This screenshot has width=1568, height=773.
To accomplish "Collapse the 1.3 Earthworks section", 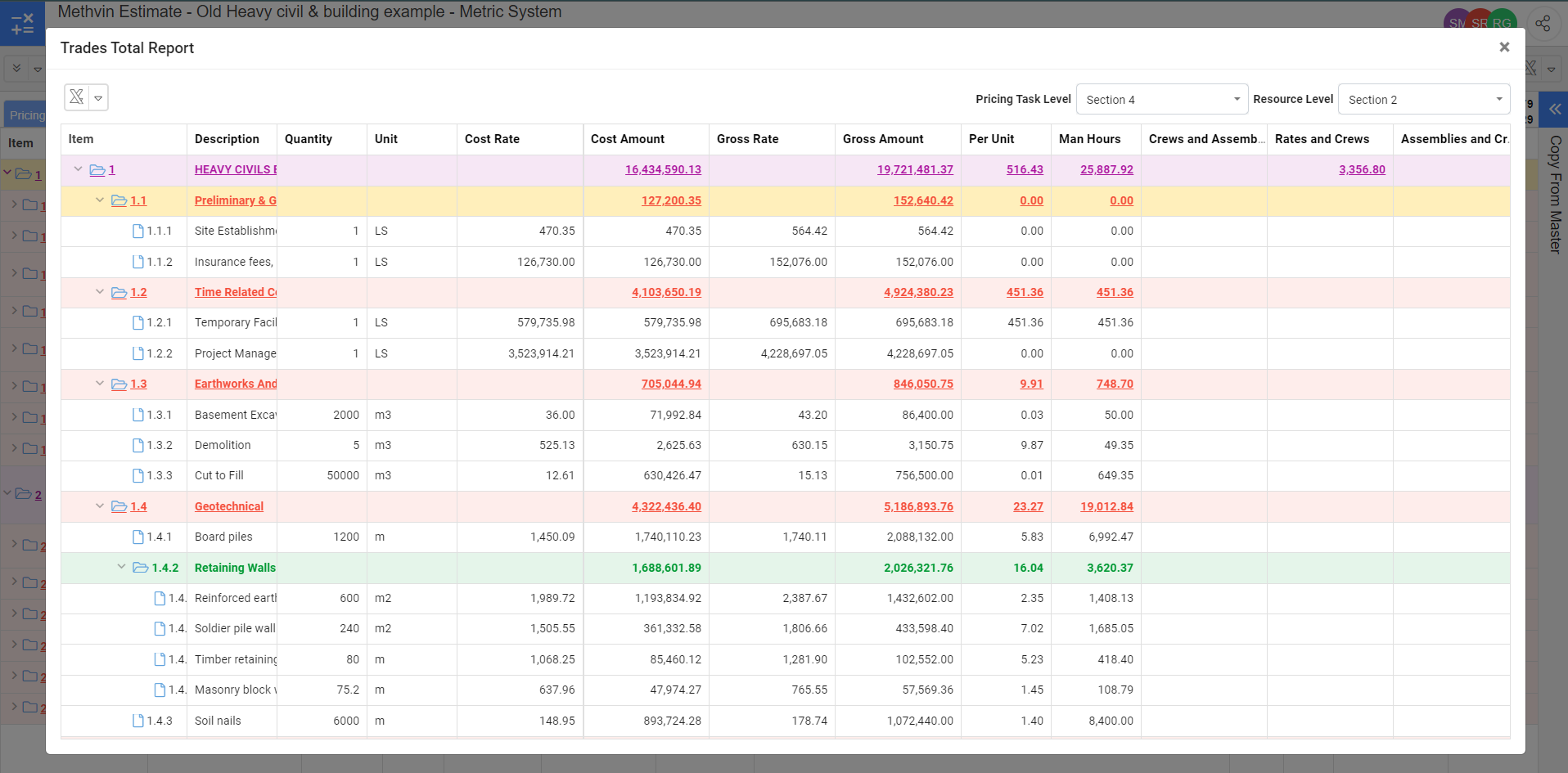I will (x=100, y=384).
